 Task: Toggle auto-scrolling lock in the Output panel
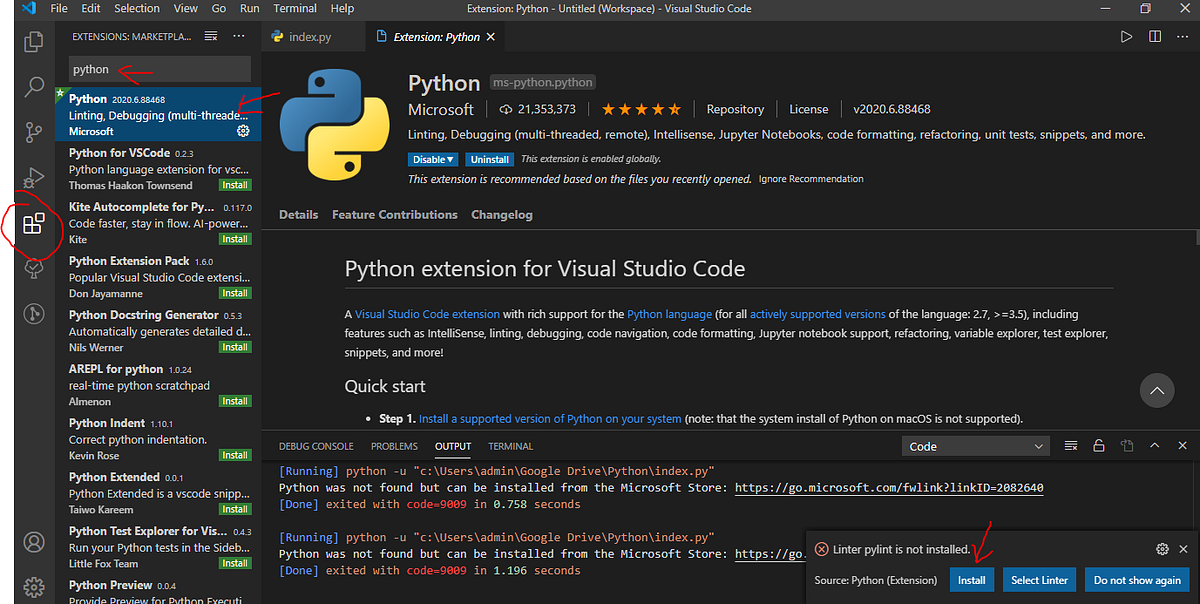coord(1099,446)
